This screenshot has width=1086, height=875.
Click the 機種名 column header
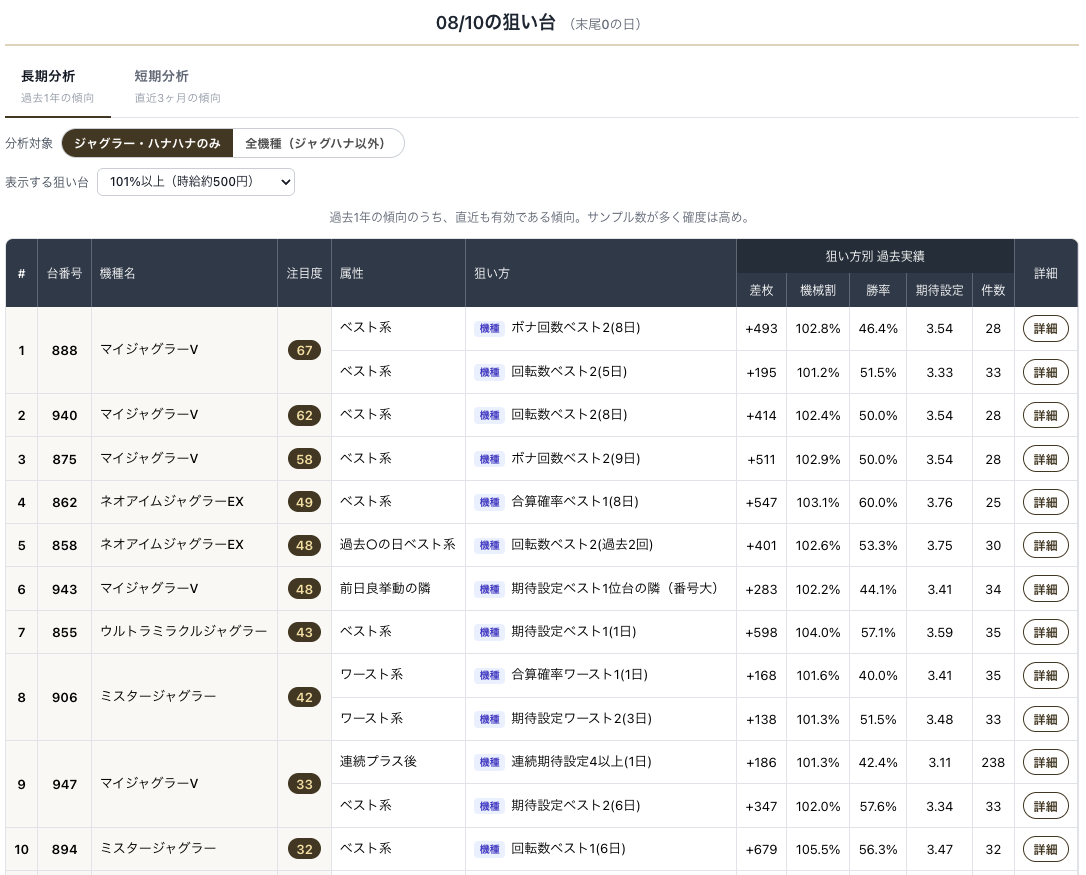point(184,274)
